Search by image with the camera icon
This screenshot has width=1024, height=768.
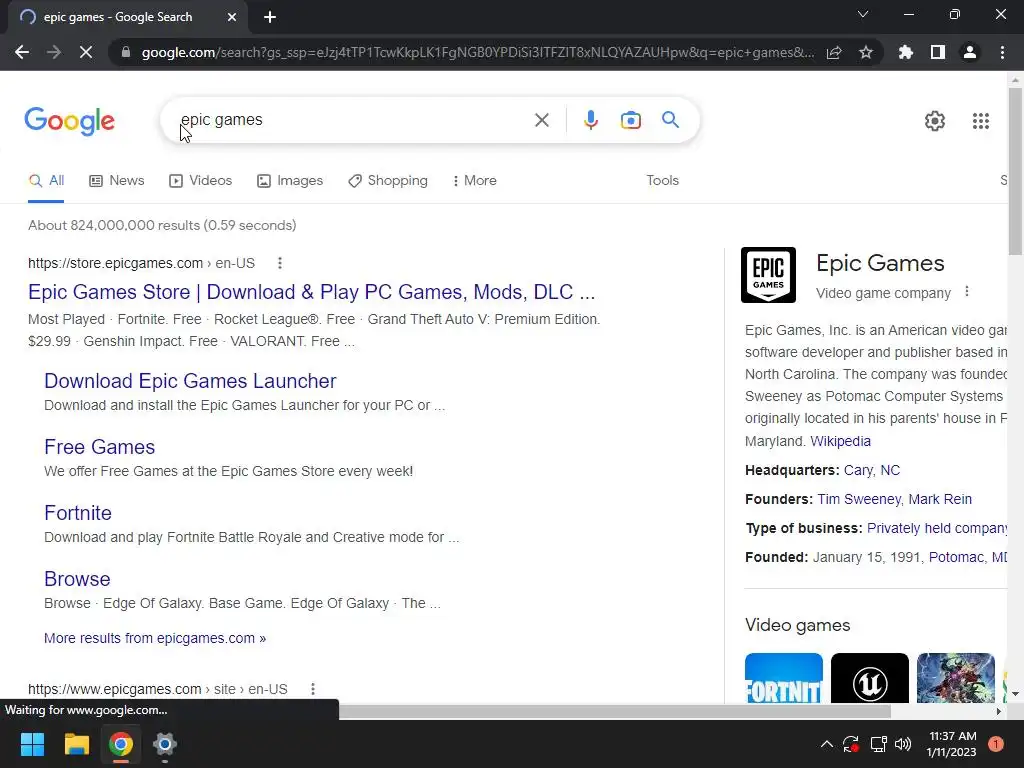coord(631,120)
